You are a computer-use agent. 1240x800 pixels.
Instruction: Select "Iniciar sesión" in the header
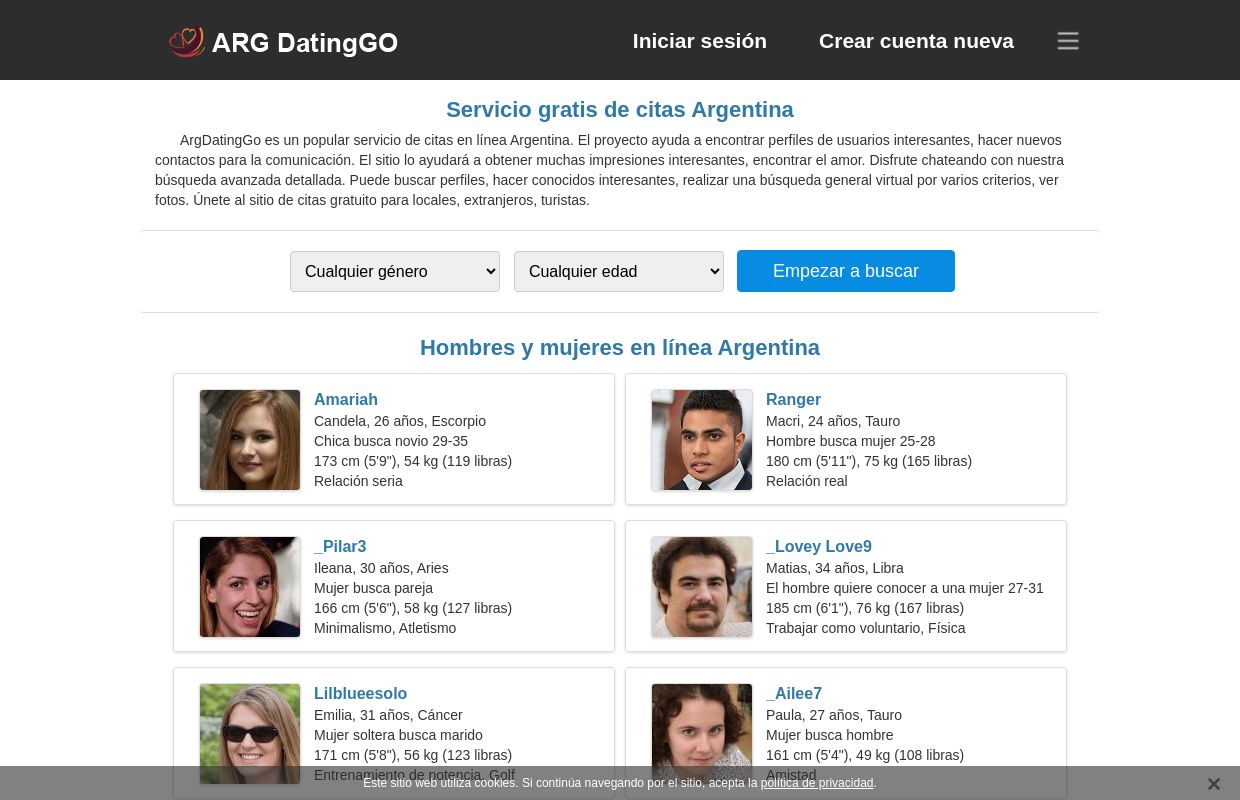point(699,41)
